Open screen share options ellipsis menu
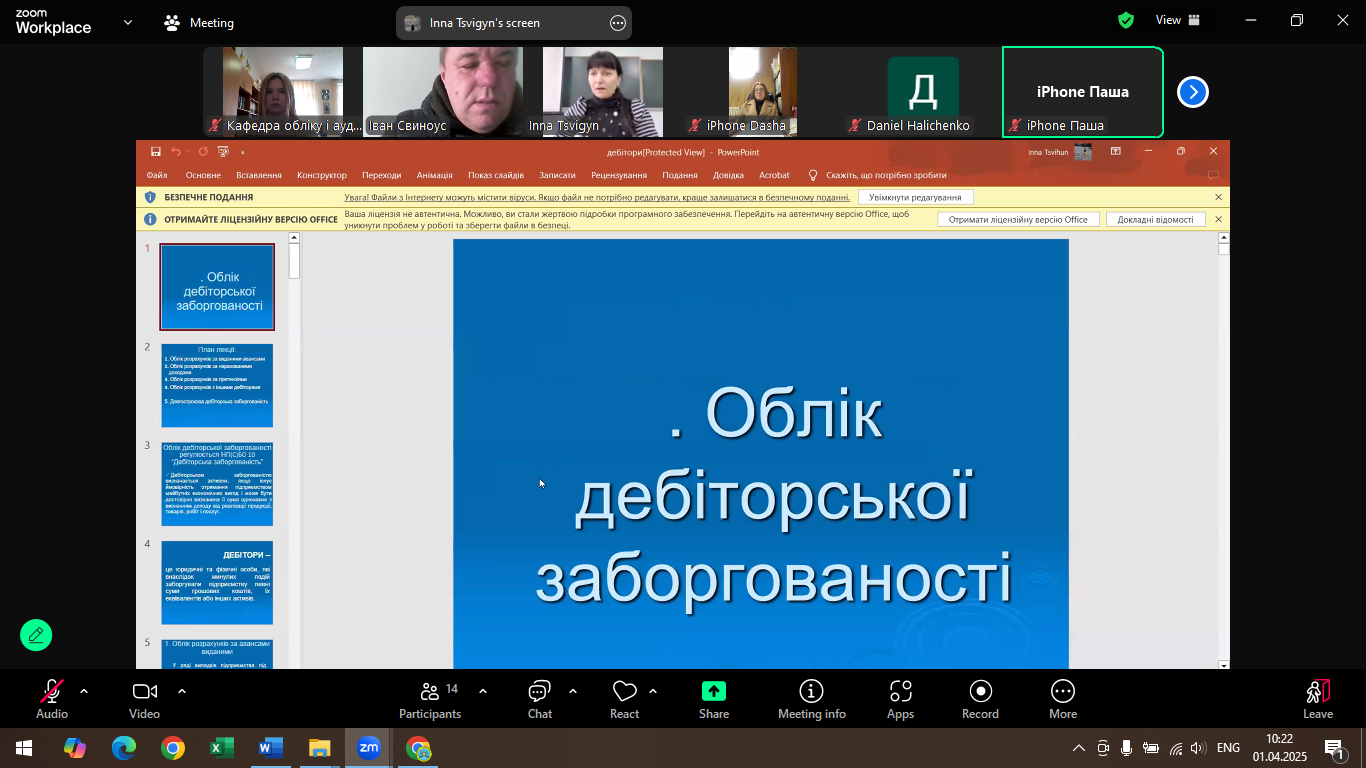The width and height of the screenshot is (1366, 768). tap(618, 23)
